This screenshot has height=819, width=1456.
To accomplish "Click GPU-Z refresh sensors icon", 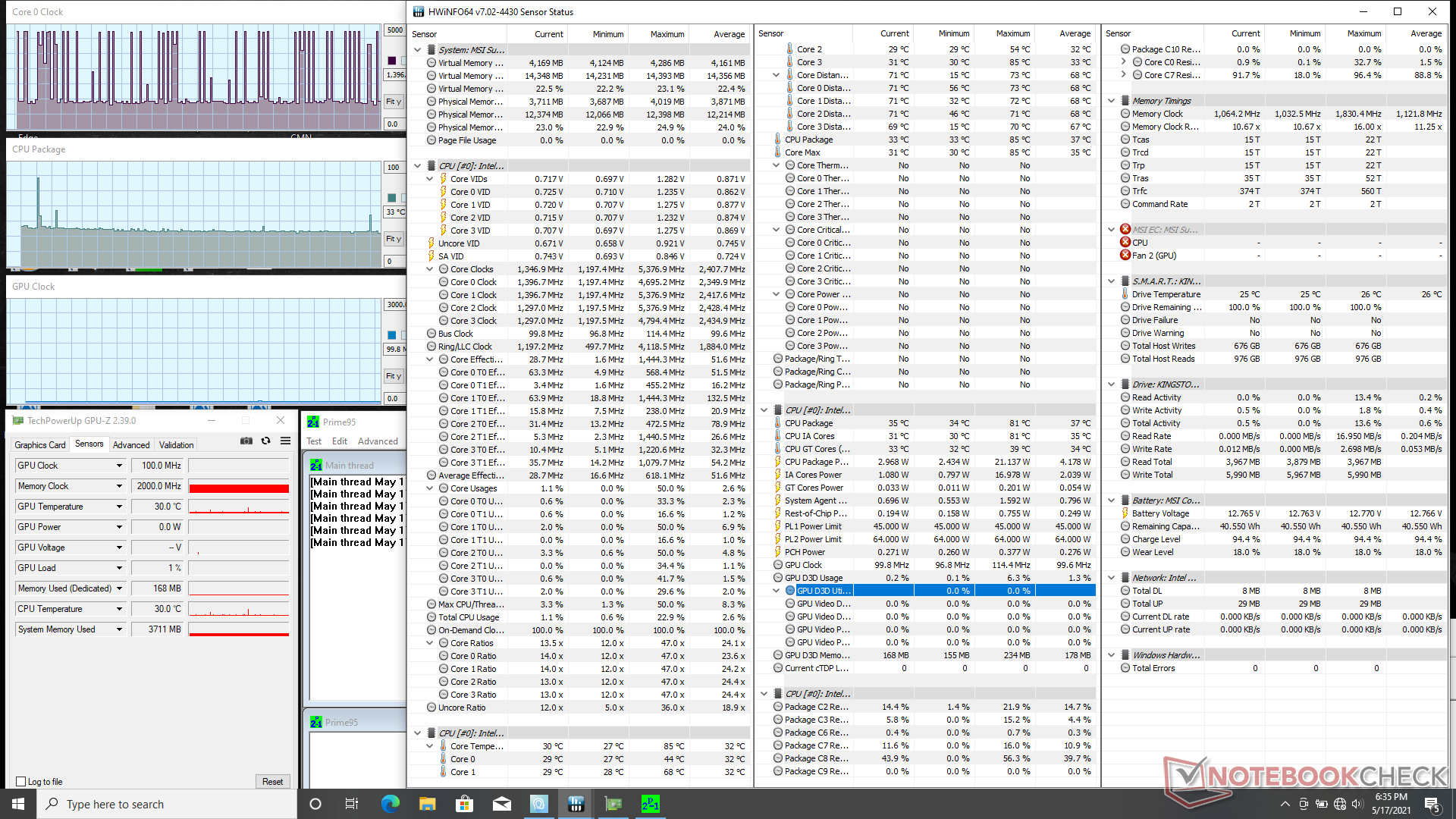I will click(x=265, y=441).
